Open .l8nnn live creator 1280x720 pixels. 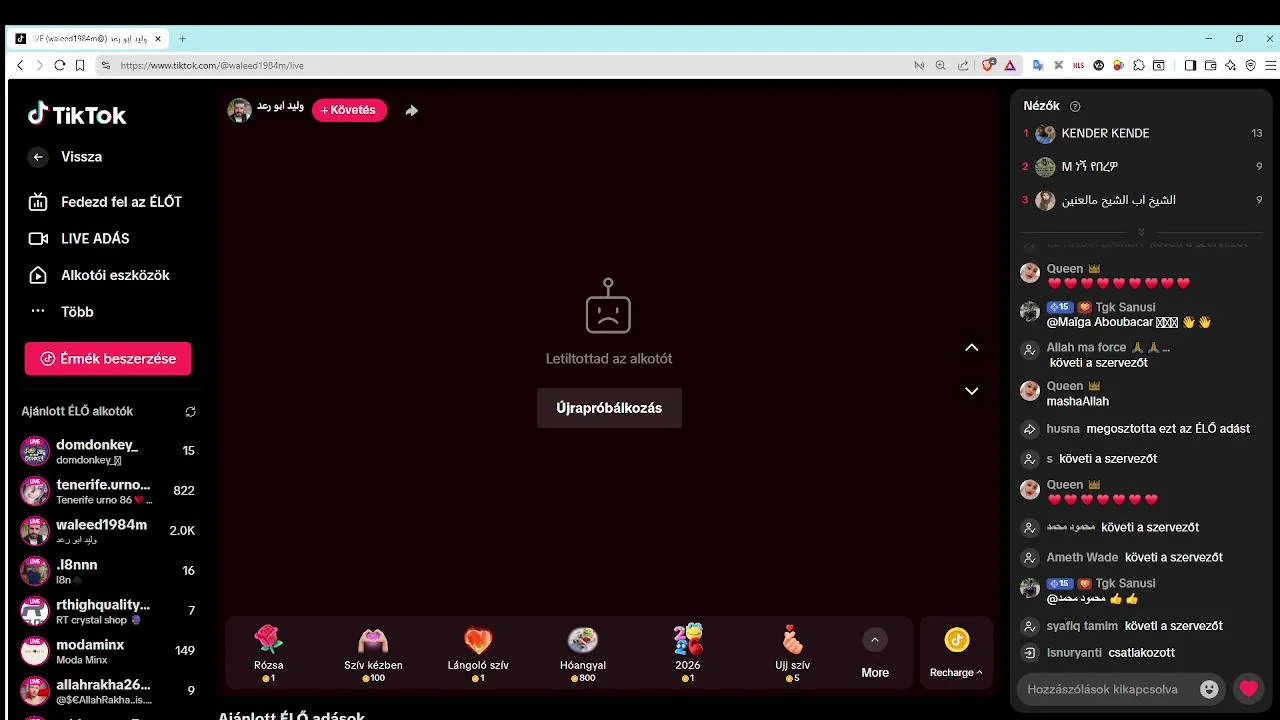(108, 571)
